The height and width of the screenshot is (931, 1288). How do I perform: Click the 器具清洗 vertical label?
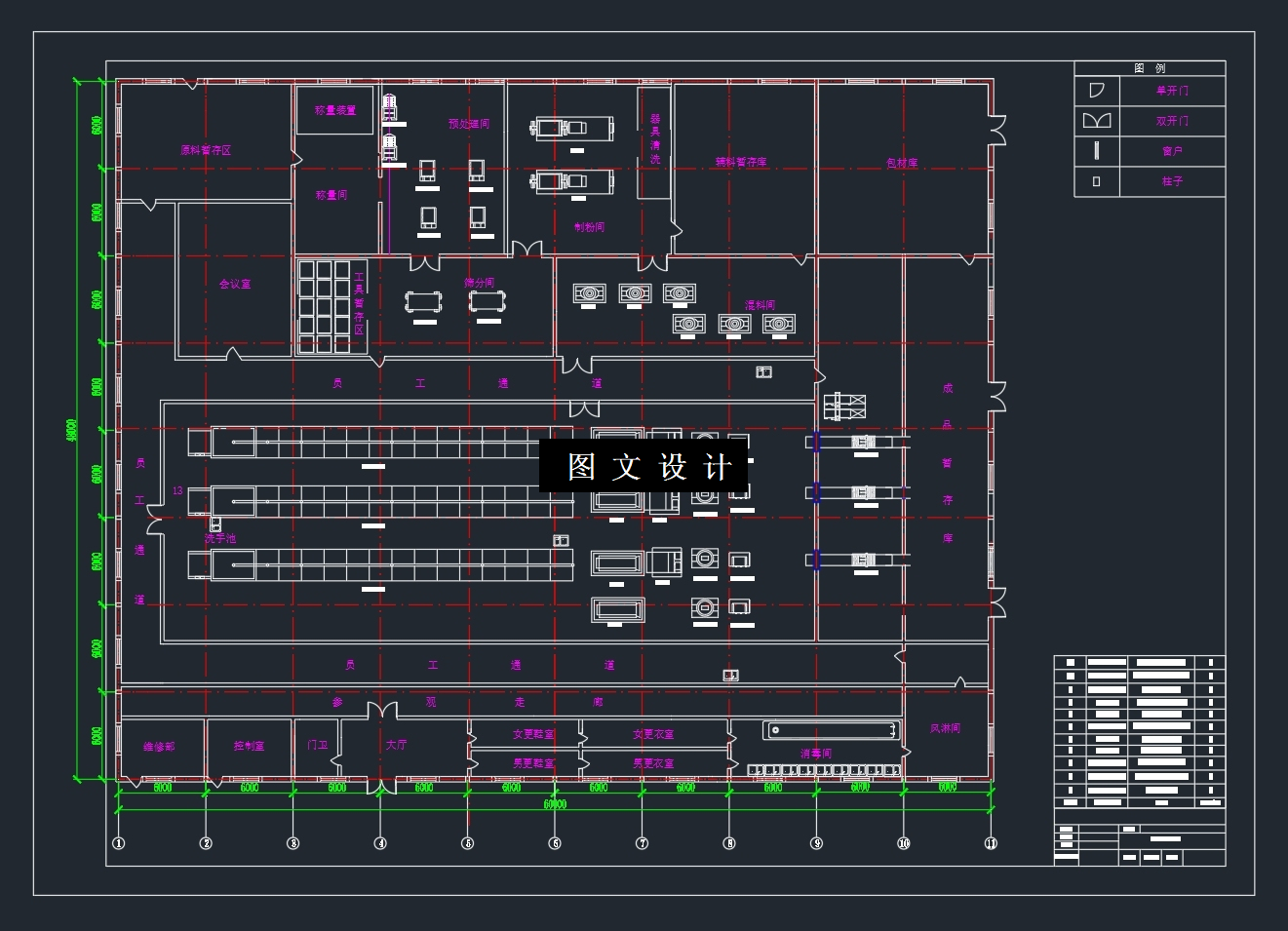point(655,138)
